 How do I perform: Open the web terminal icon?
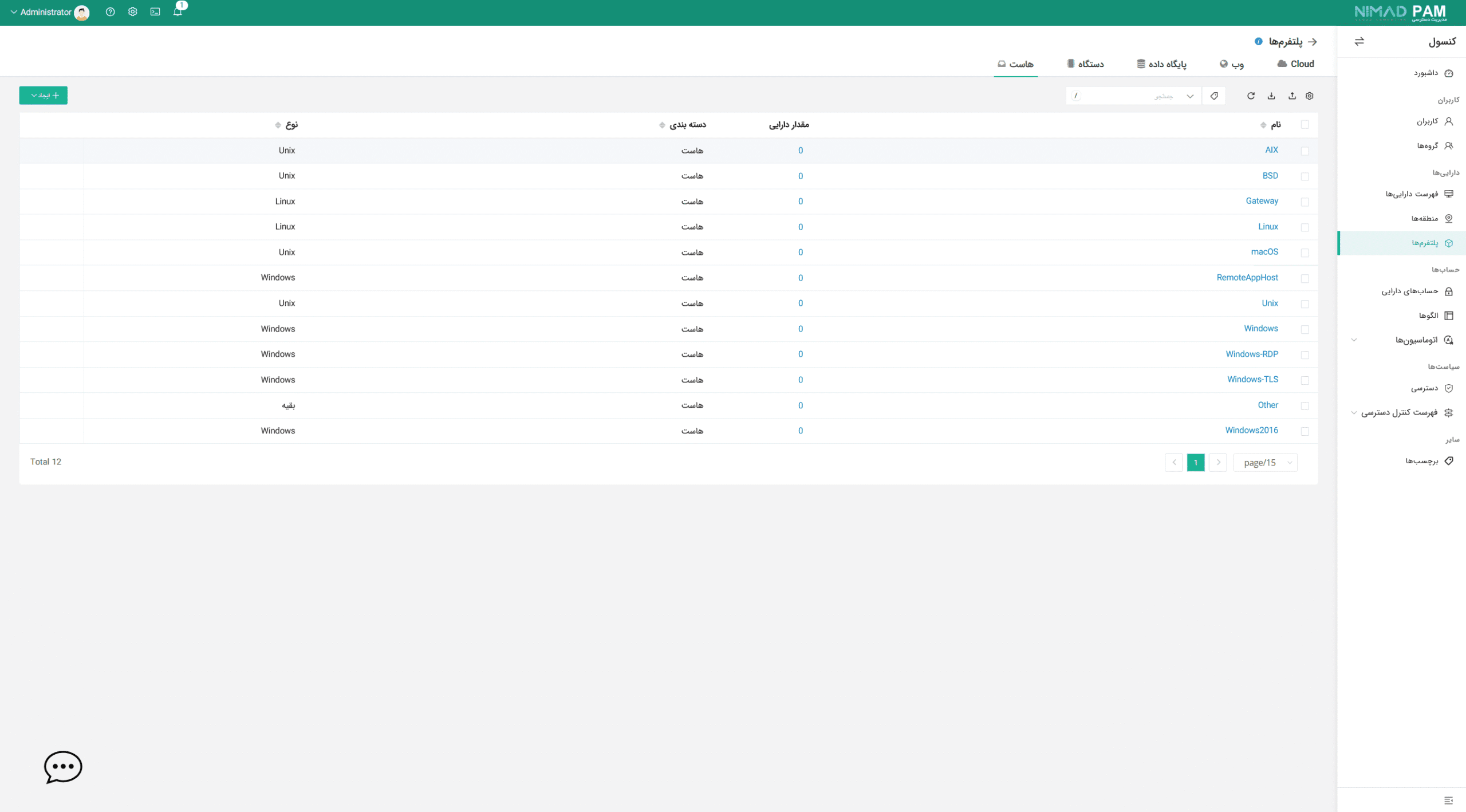pos(155,11)
